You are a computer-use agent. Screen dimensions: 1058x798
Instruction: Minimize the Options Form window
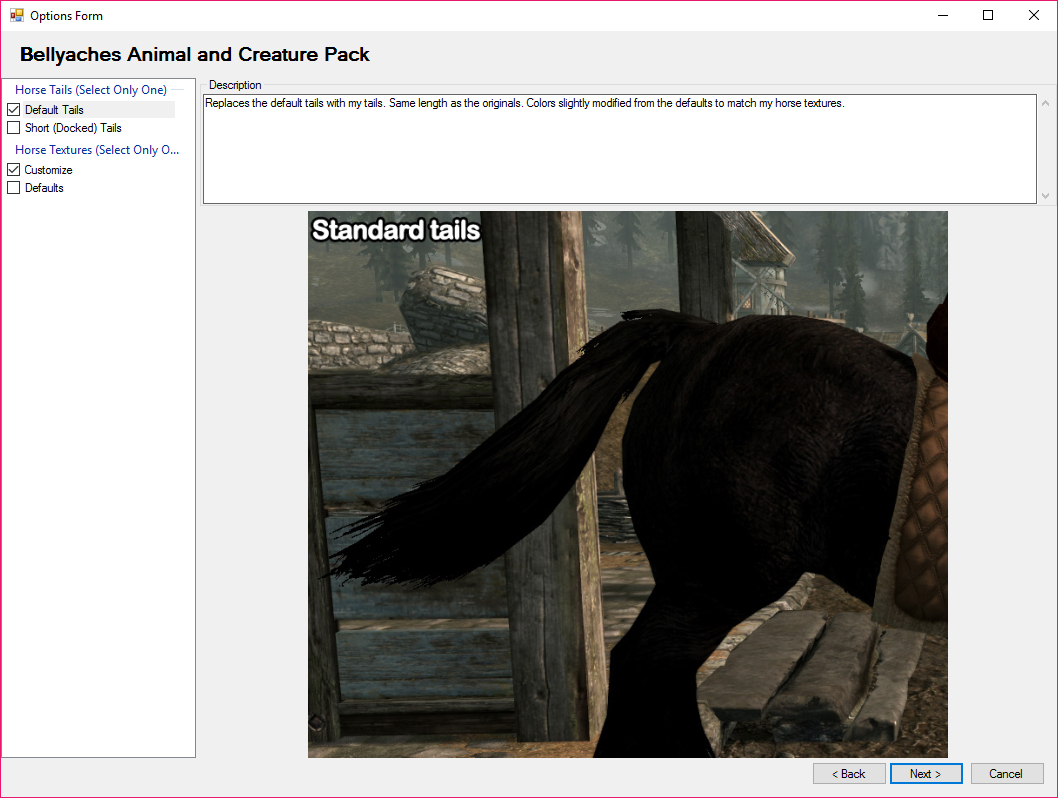943,16
